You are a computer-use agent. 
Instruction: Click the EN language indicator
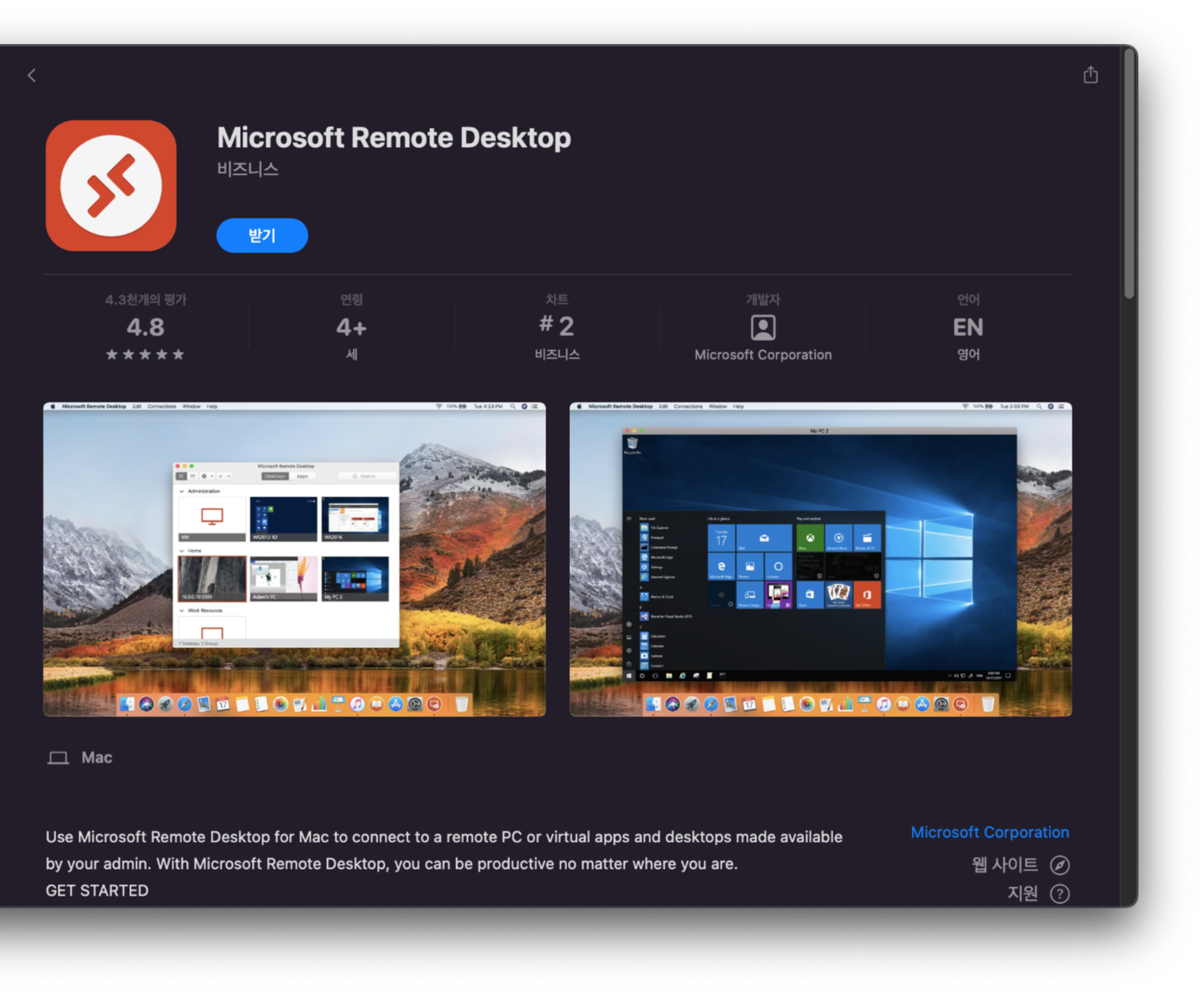pos(968,328)
